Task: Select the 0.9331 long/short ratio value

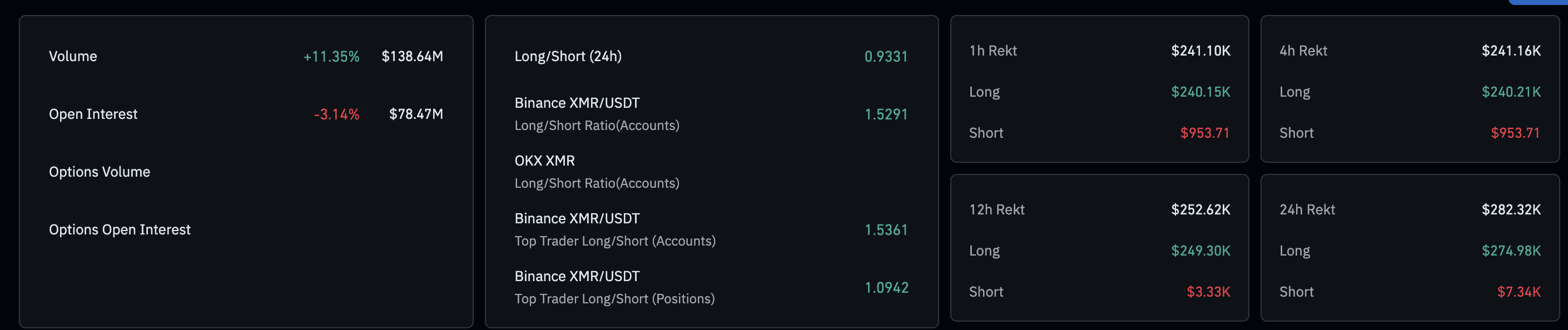Action: point(886,57)
